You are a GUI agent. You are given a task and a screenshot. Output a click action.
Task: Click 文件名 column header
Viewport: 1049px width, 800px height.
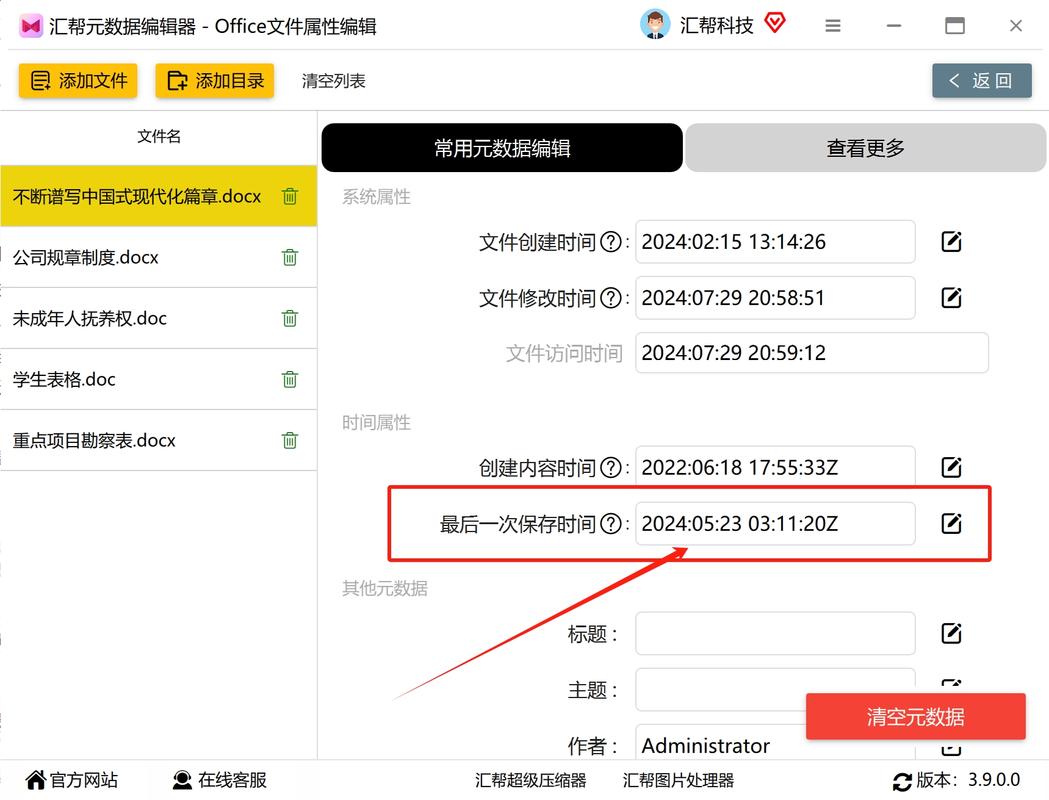point(159,136)
